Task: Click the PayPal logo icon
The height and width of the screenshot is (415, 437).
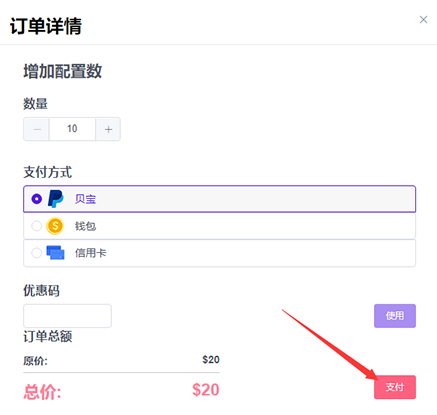Action: (x=55, y=199)
